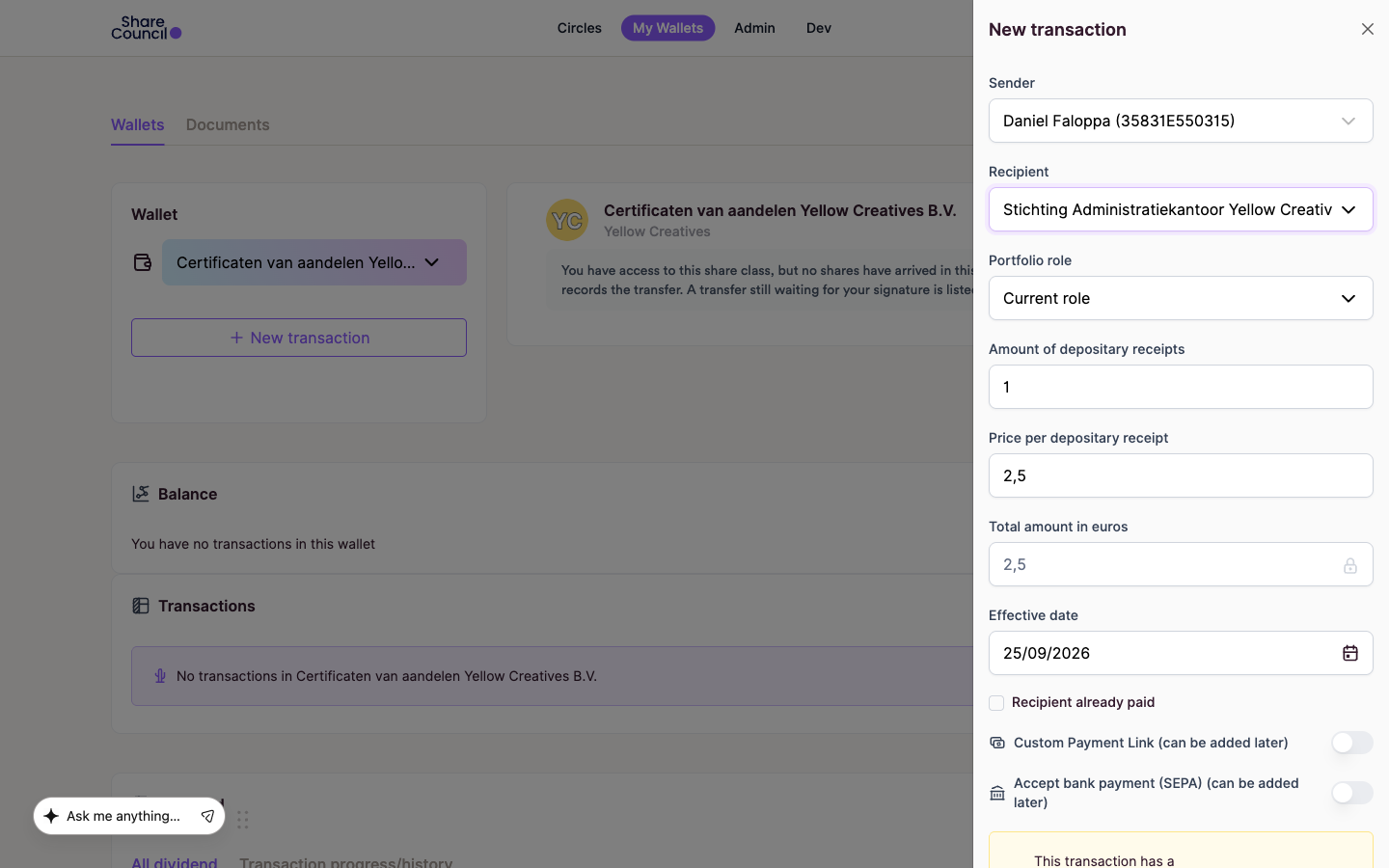The width and height of the screenshot is (1389, 868).
Task: Click the bank icon for SEPA payment
Action: (997, 793)
